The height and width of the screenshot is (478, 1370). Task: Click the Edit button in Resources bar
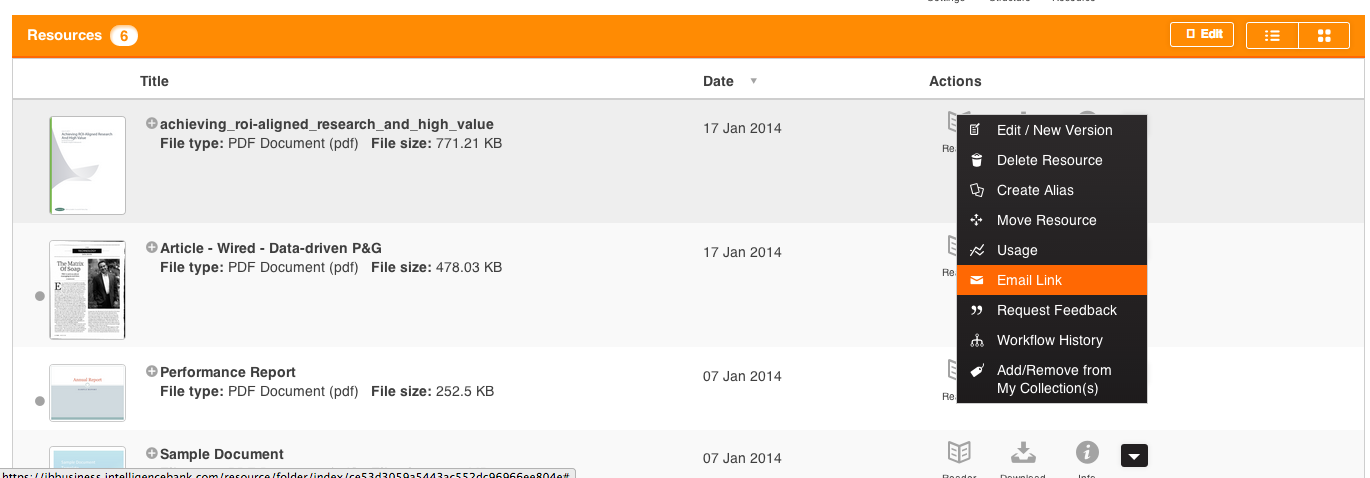(x=1202, y=35)
